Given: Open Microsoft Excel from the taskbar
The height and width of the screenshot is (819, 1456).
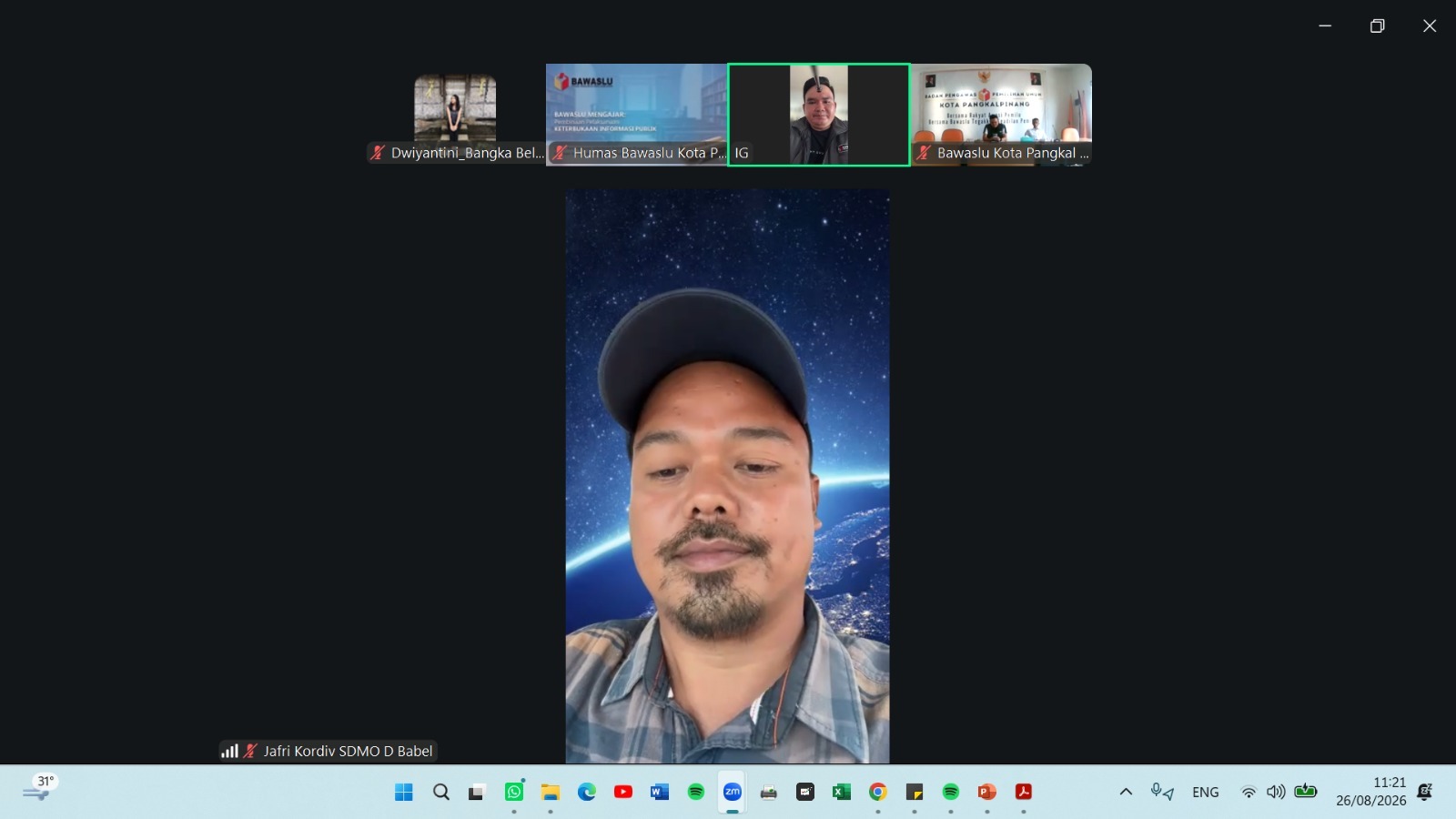Looking at the screenshot, I should [842, 792].
